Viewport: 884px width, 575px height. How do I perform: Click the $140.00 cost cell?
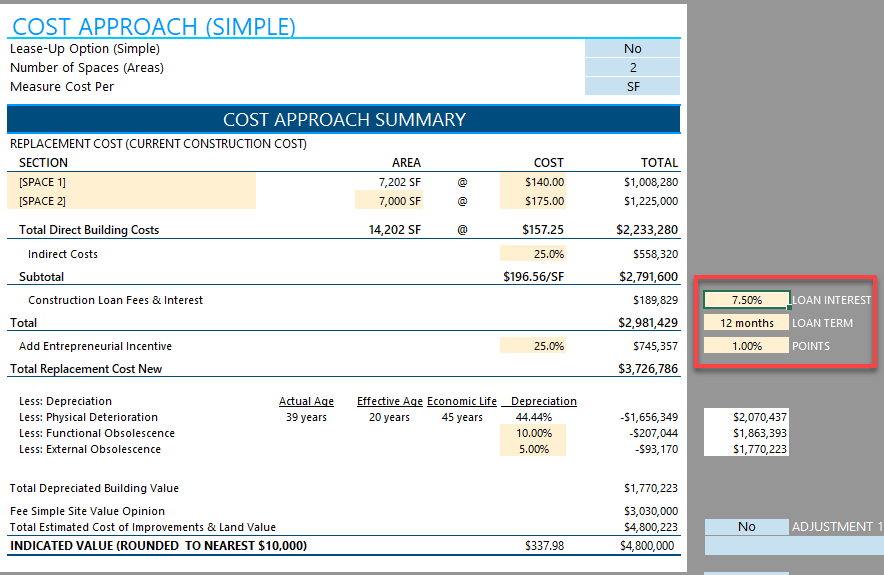coord(533,182)
